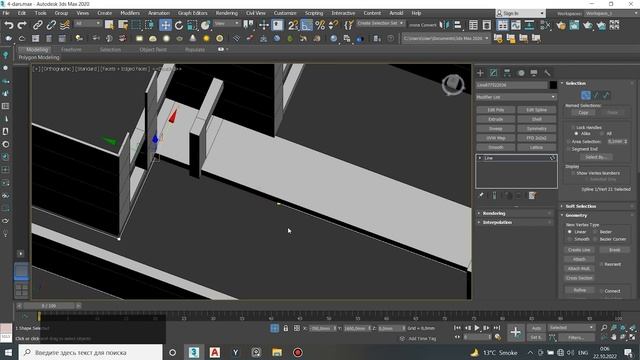Click the Undo arrow icon

[x=9, y=25]
